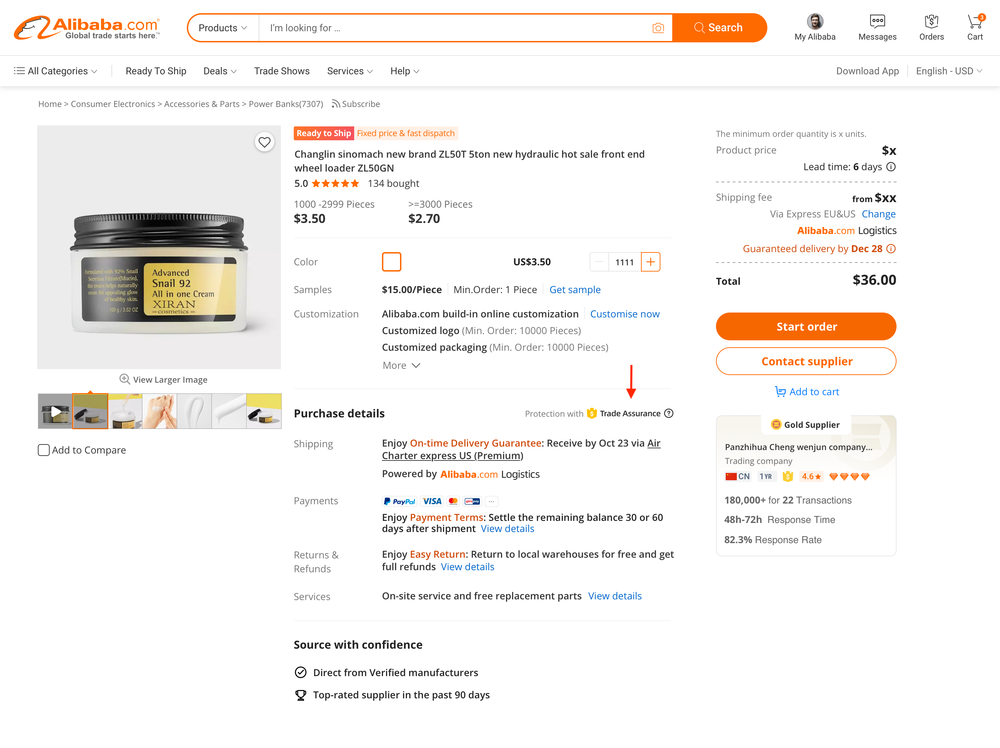Click View Larger Image magnifier icon

point(125,379)
